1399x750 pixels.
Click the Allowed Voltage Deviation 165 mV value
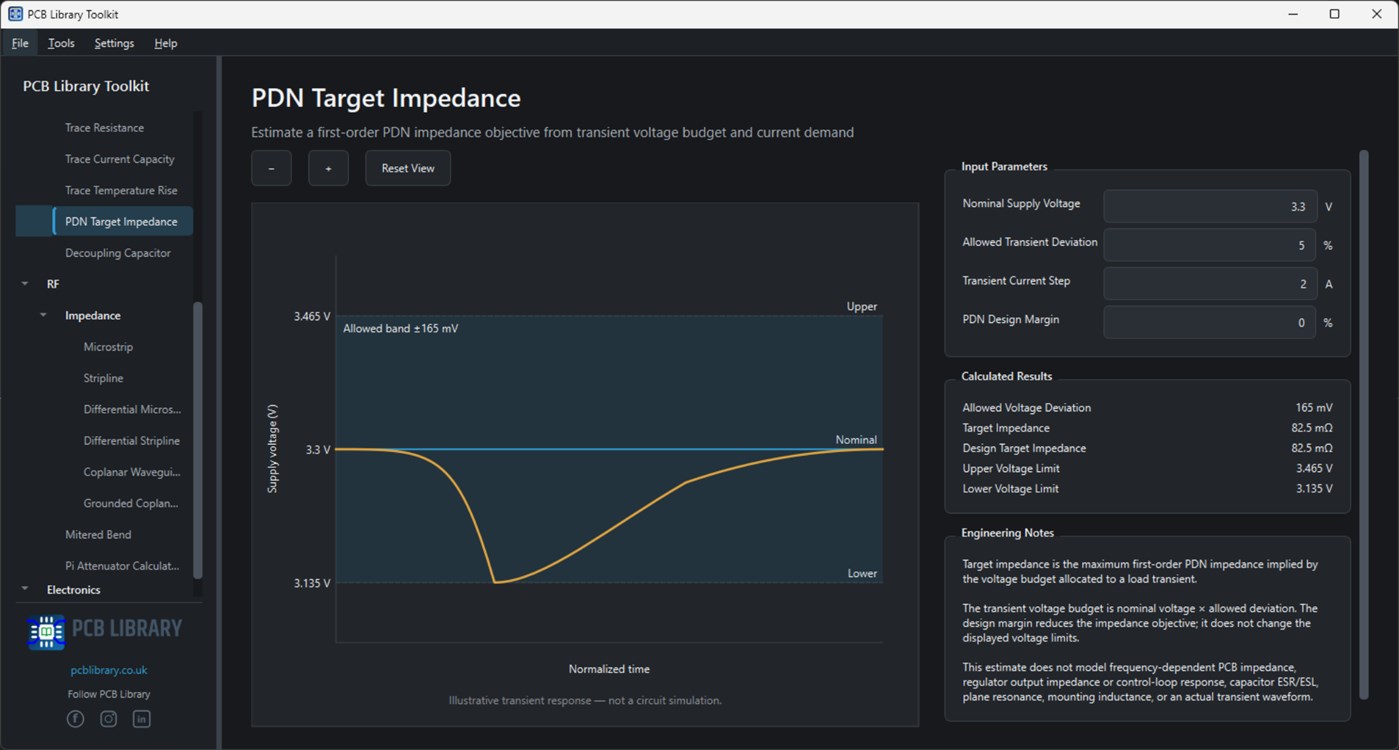click(1314, 408)
